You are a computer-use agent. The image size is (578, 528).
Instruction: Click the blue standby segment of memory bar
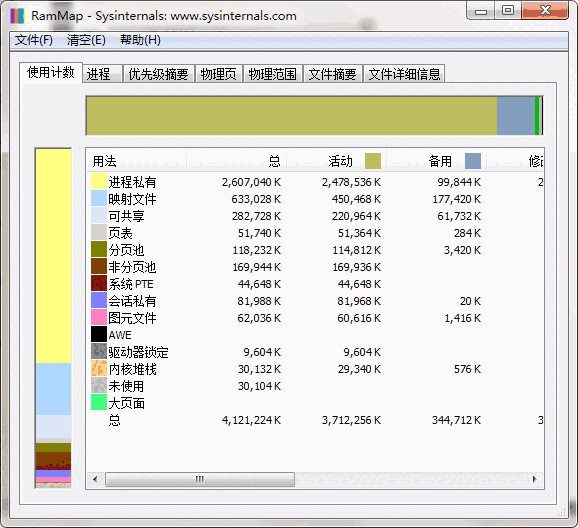516,116
